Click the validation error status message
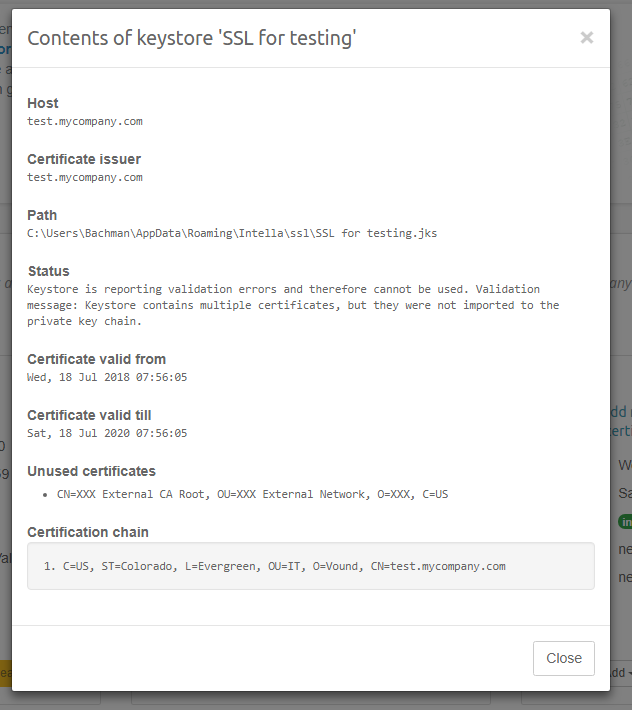The height and width of the screenshot is (710, 632). coord(293,305)
